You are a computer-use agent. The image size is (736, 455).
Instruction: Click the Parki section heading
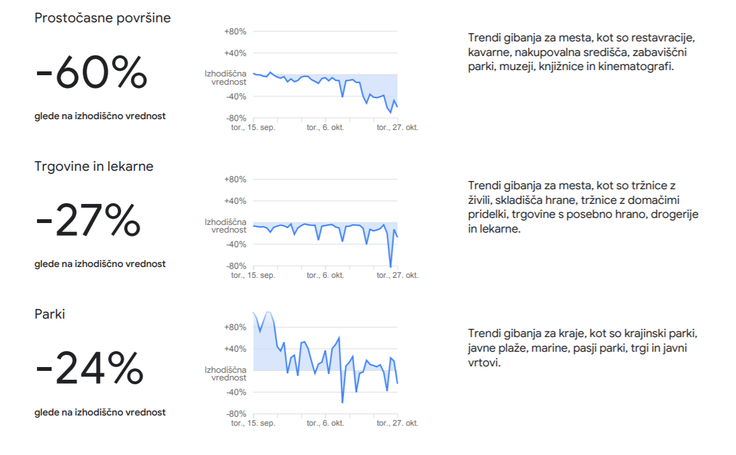(x=50, y=314)
